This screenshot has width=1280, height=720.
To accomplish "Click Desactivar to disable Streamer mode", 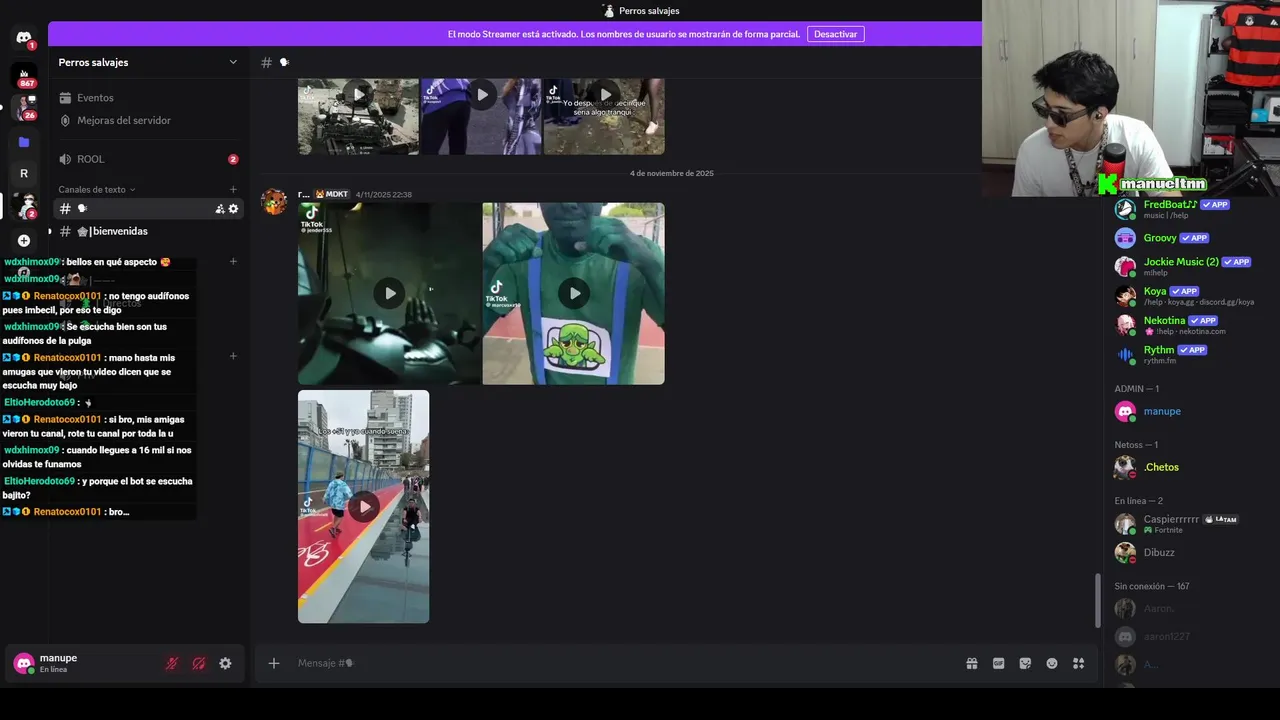I will coord(835,34).
